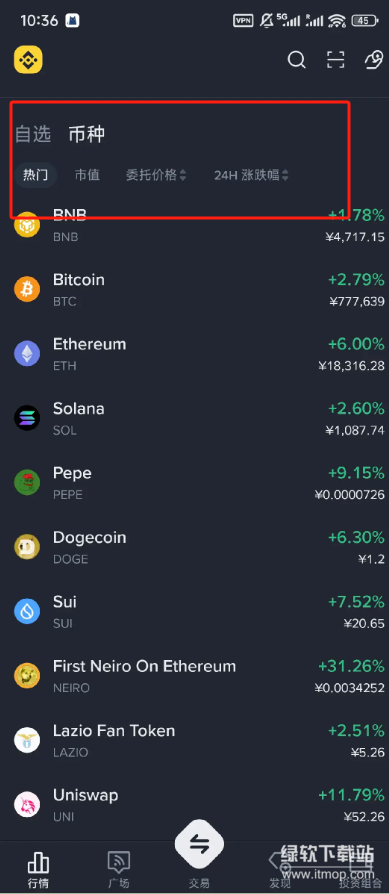Tap the center 交易 swap button
The width and height of the screenshot is (389, 894).
click(x=199, y=844)
